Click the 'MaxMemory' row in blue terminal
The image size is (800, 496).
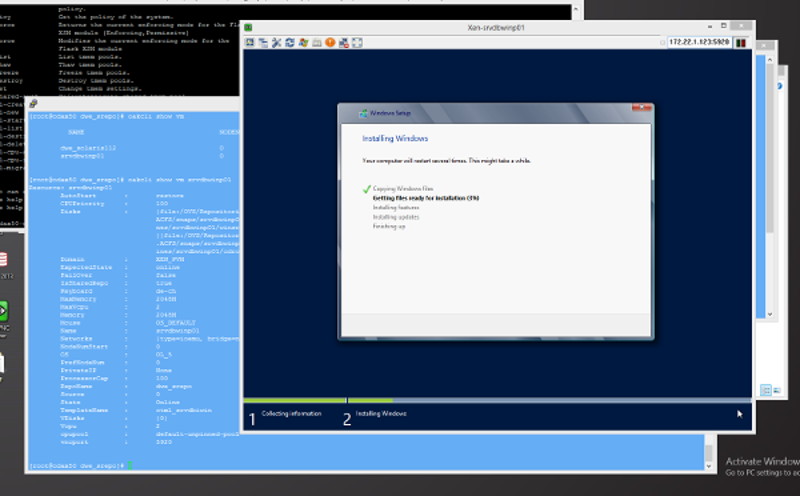click(x=118, y=299)
